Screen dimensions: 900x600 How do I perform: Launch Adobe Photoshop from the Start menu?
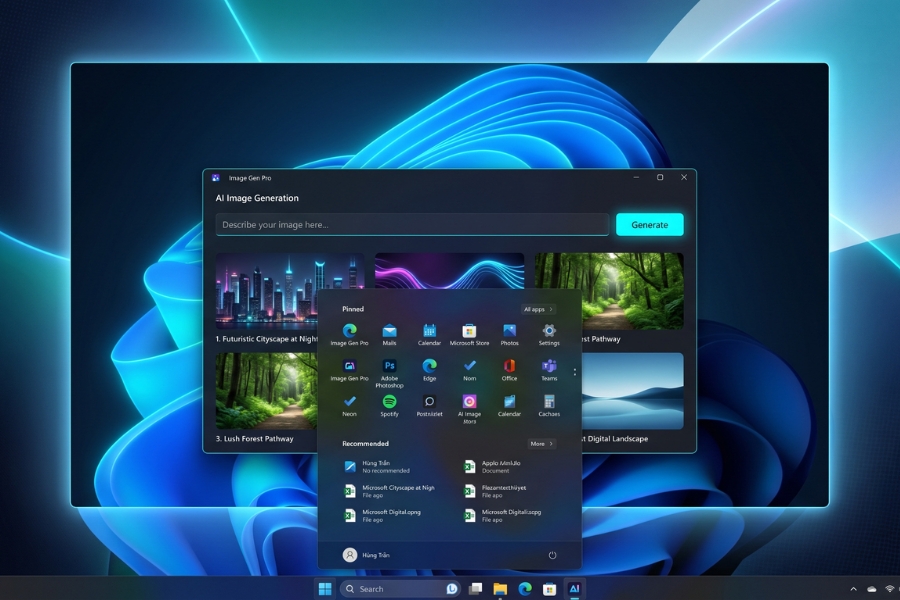(389, 373)
